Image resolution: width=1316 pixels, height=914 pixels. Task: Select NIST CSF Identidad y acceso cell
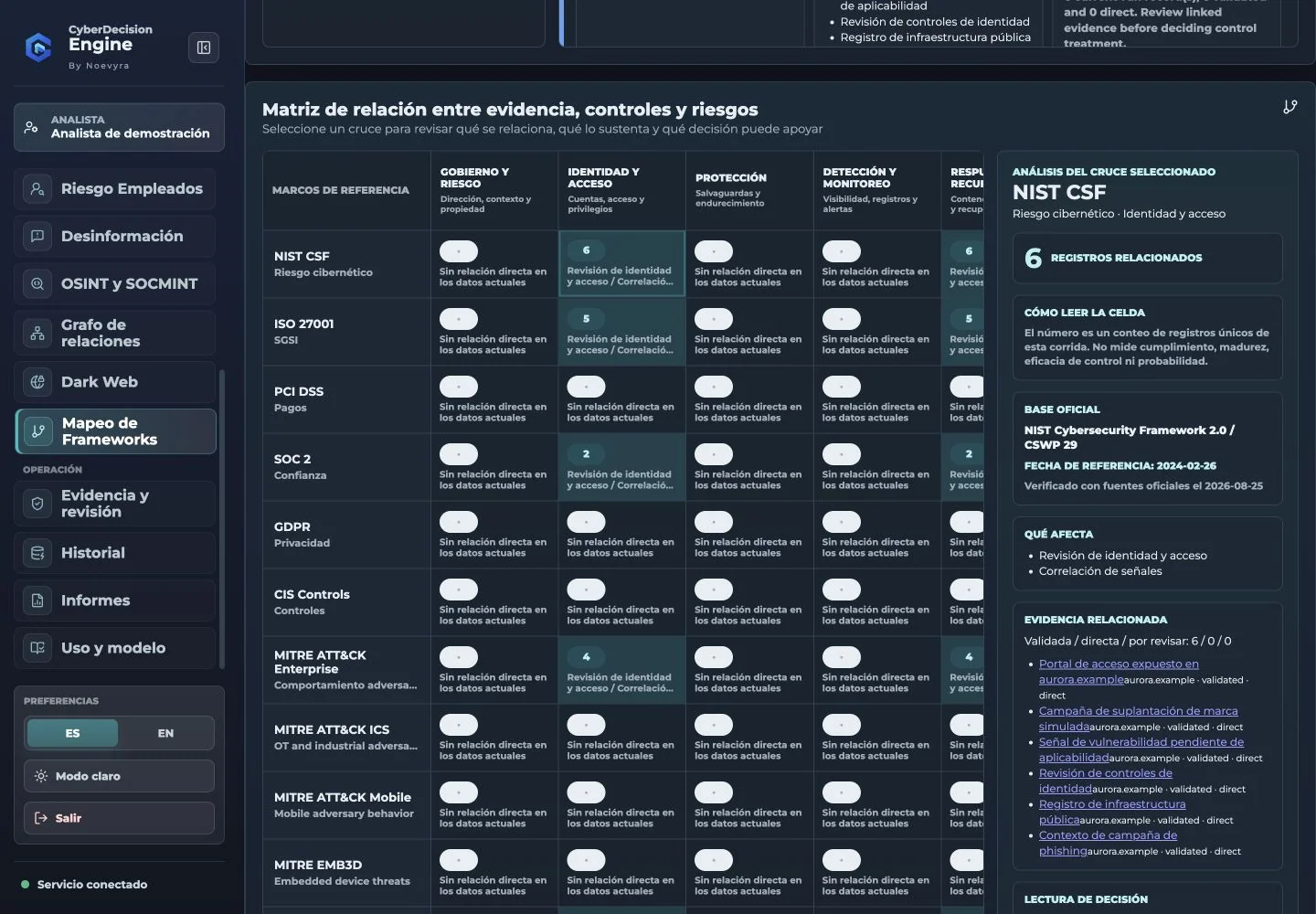pos(621,263)
